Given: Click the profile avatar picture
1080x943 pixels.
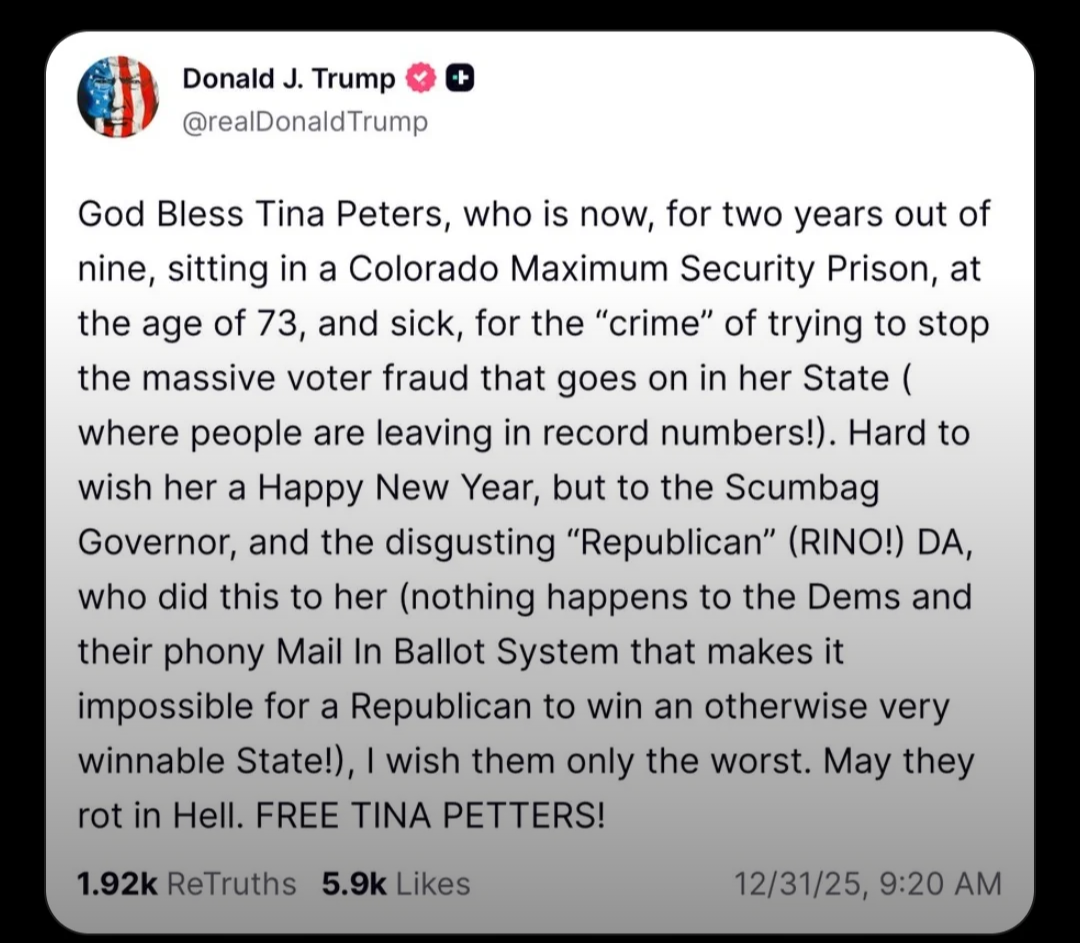Looking at the screenshot, I should (x=118, y=96).
